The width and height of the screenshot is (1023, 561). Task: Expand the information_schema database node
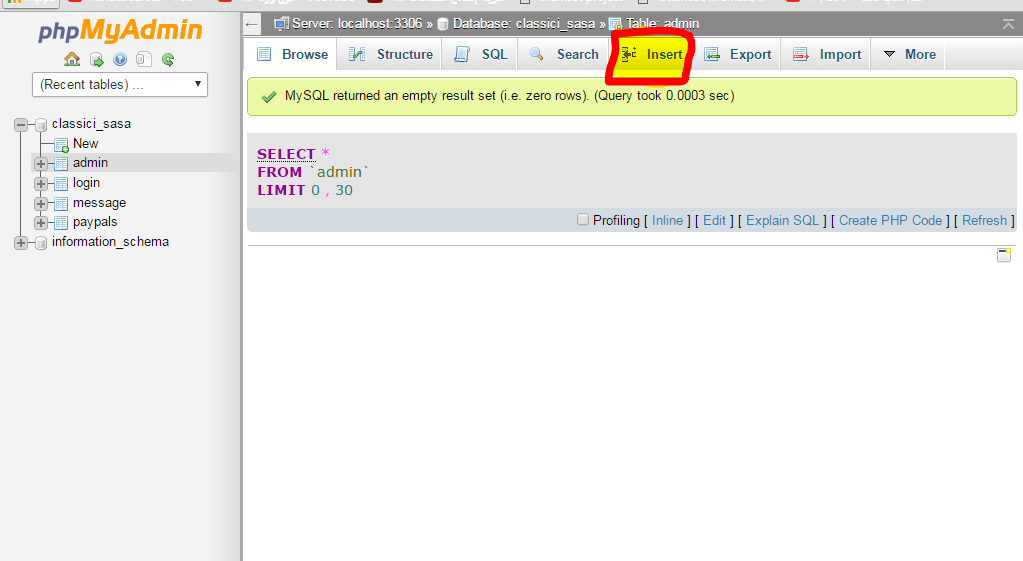pyautogui.click(x=21, y=243)
